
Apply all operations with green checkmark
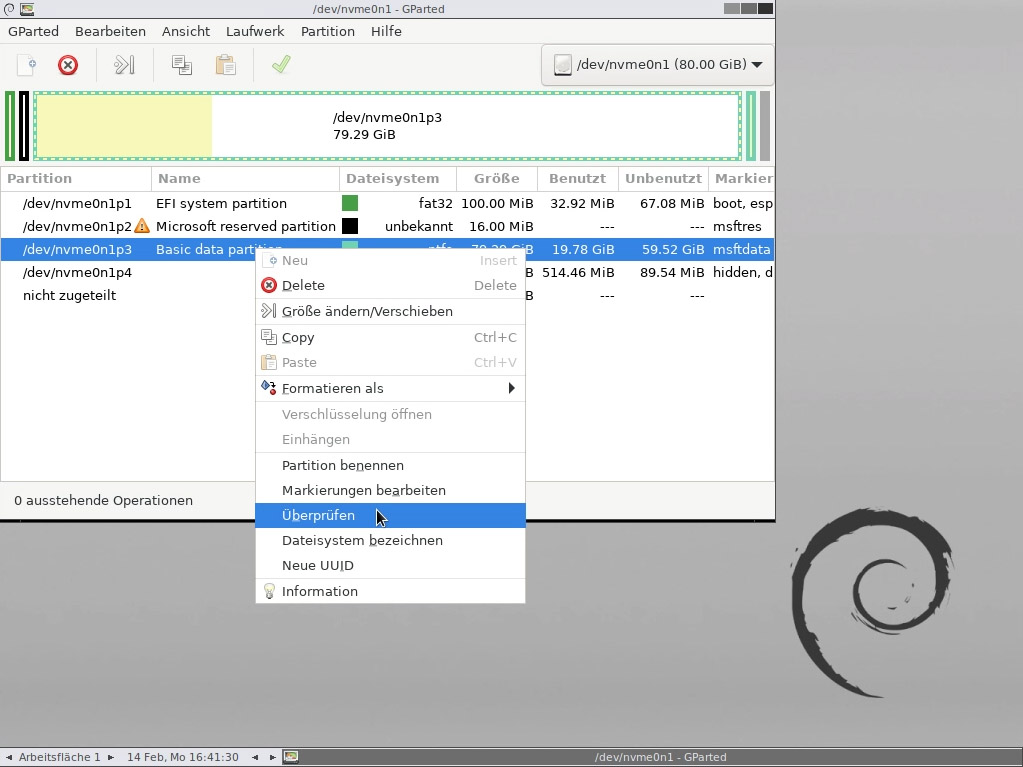point(281,65)
